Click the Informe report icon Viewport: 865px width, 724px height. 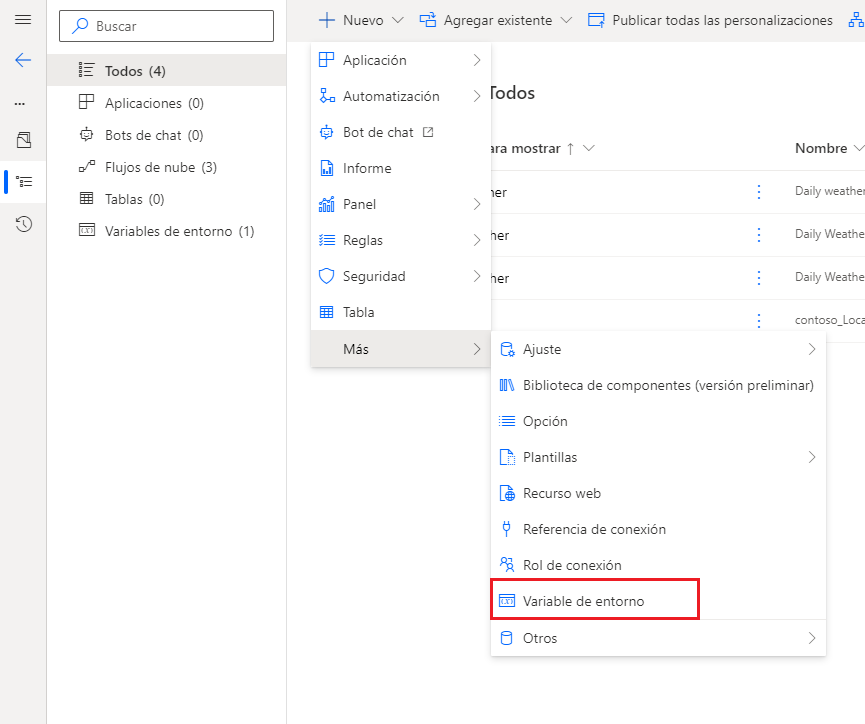tap(326, 168)
